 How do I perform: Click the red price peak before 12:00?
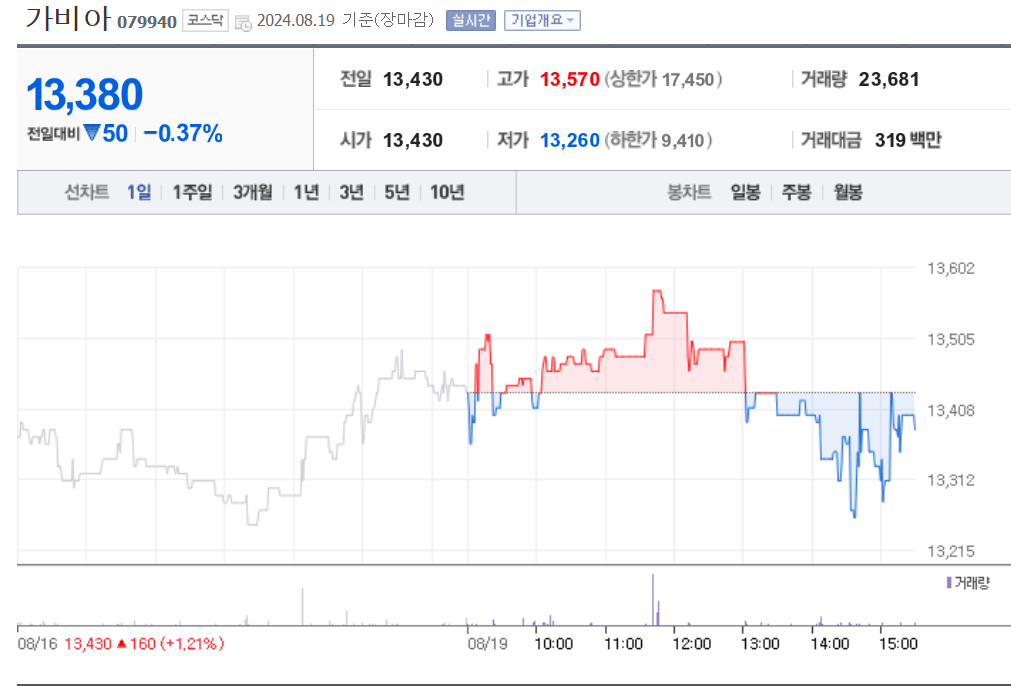point(657,293)
